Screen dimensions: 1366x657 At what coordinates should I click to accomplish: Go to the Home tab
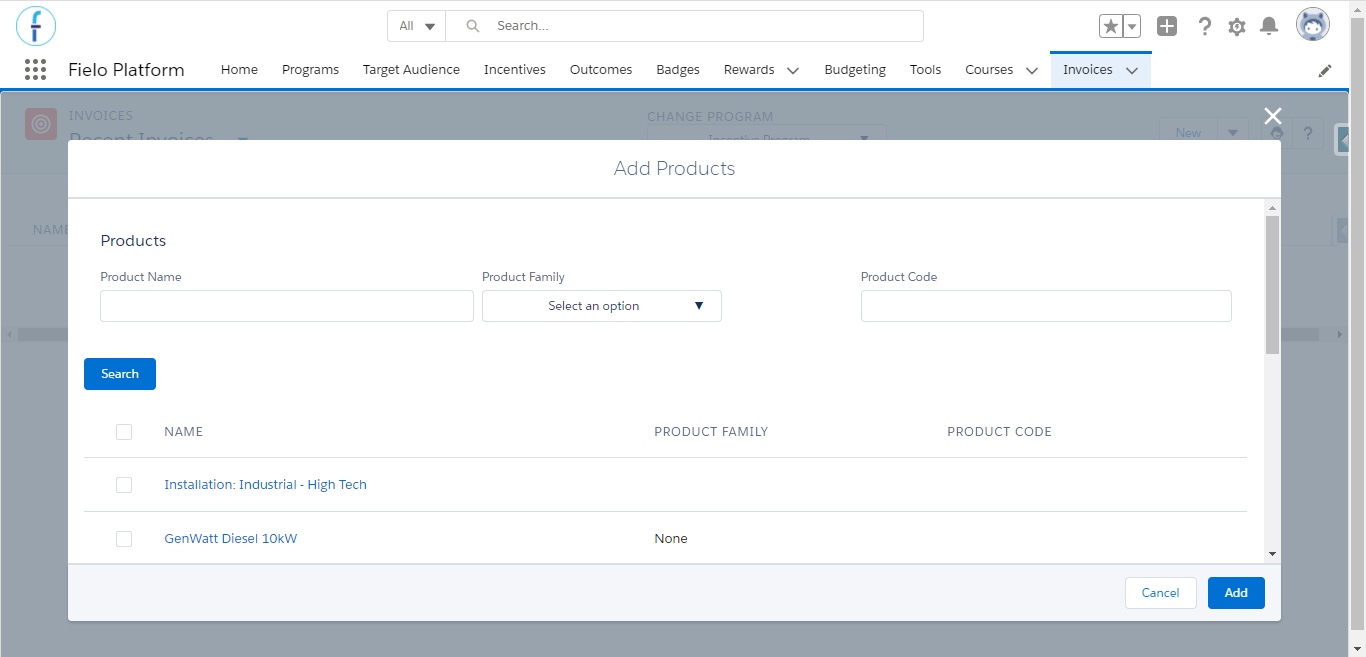pyautogui.click(x=239, y=70)
